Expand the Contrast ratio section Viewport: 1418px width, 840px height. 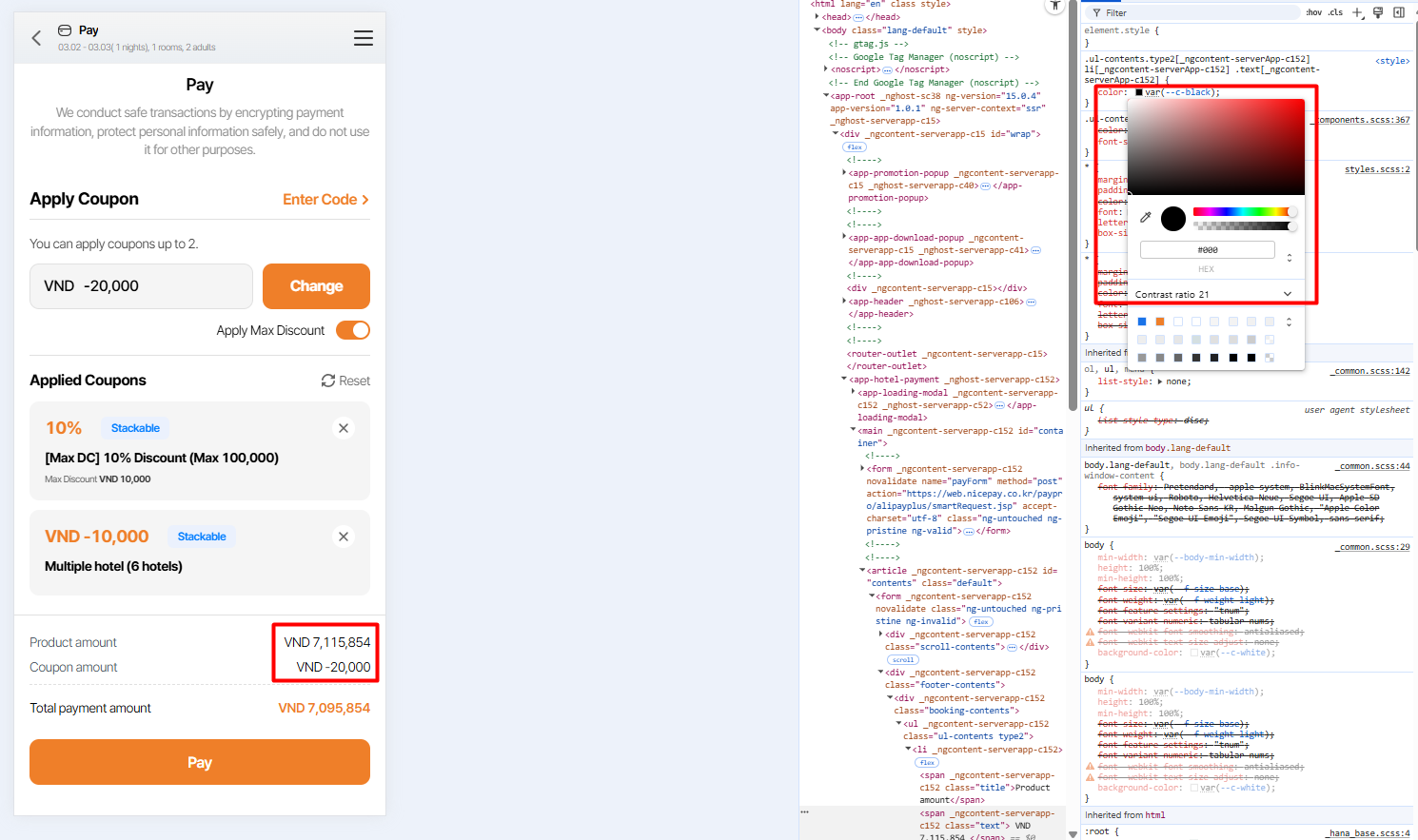1288,294
